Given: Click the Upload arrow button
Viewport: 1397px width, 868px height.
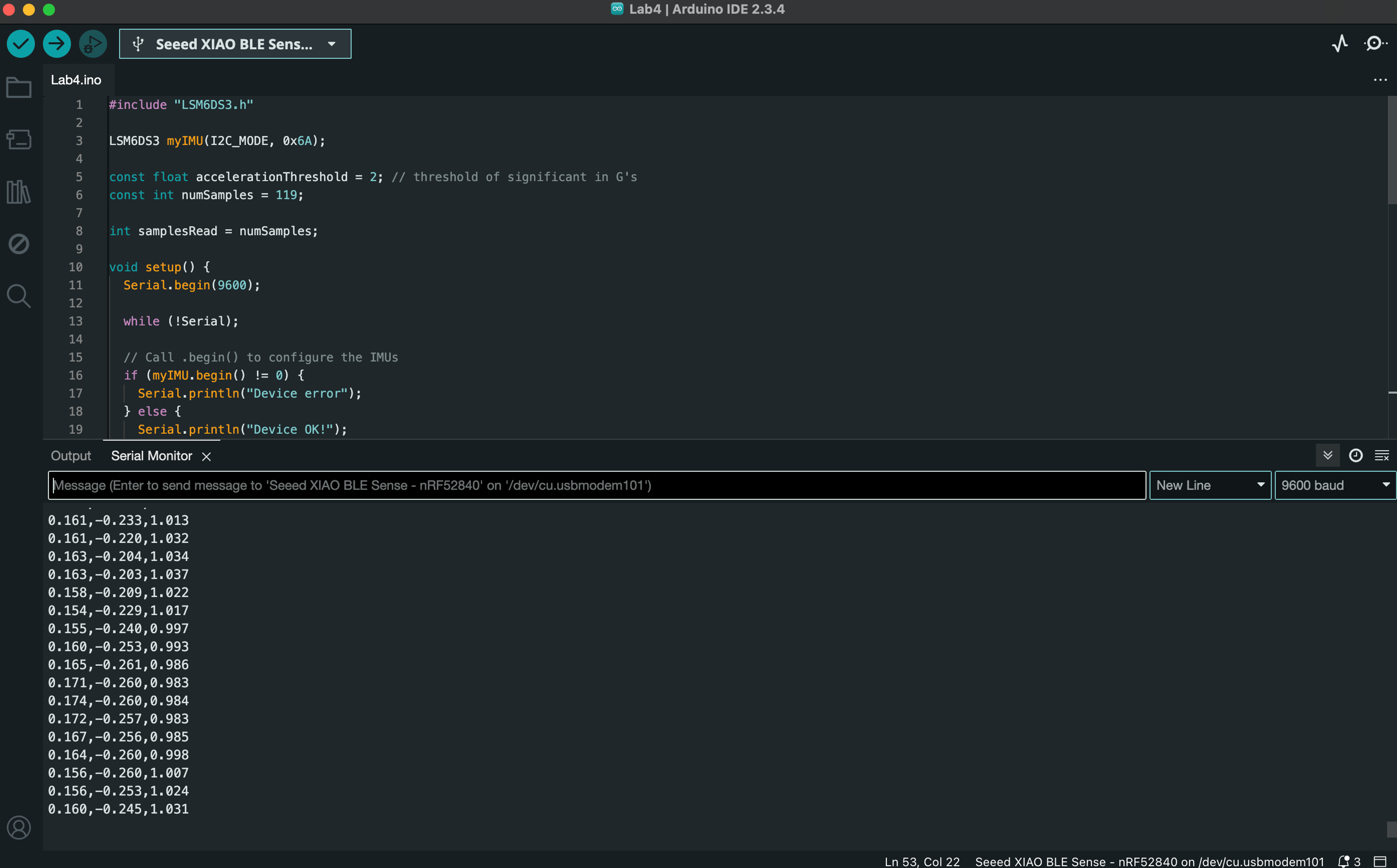Looking at the screenshot, I should click(x=57, y=44).
